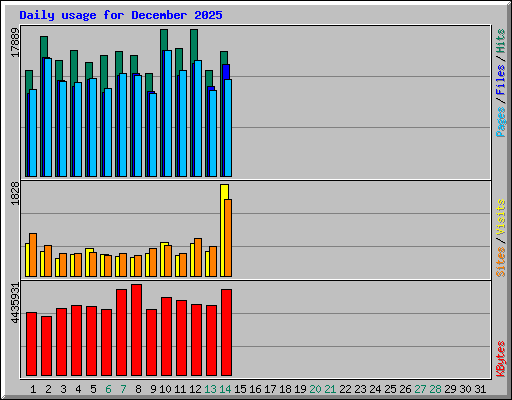Click the orange Sites bar for day 14

(x=228, y=238)
